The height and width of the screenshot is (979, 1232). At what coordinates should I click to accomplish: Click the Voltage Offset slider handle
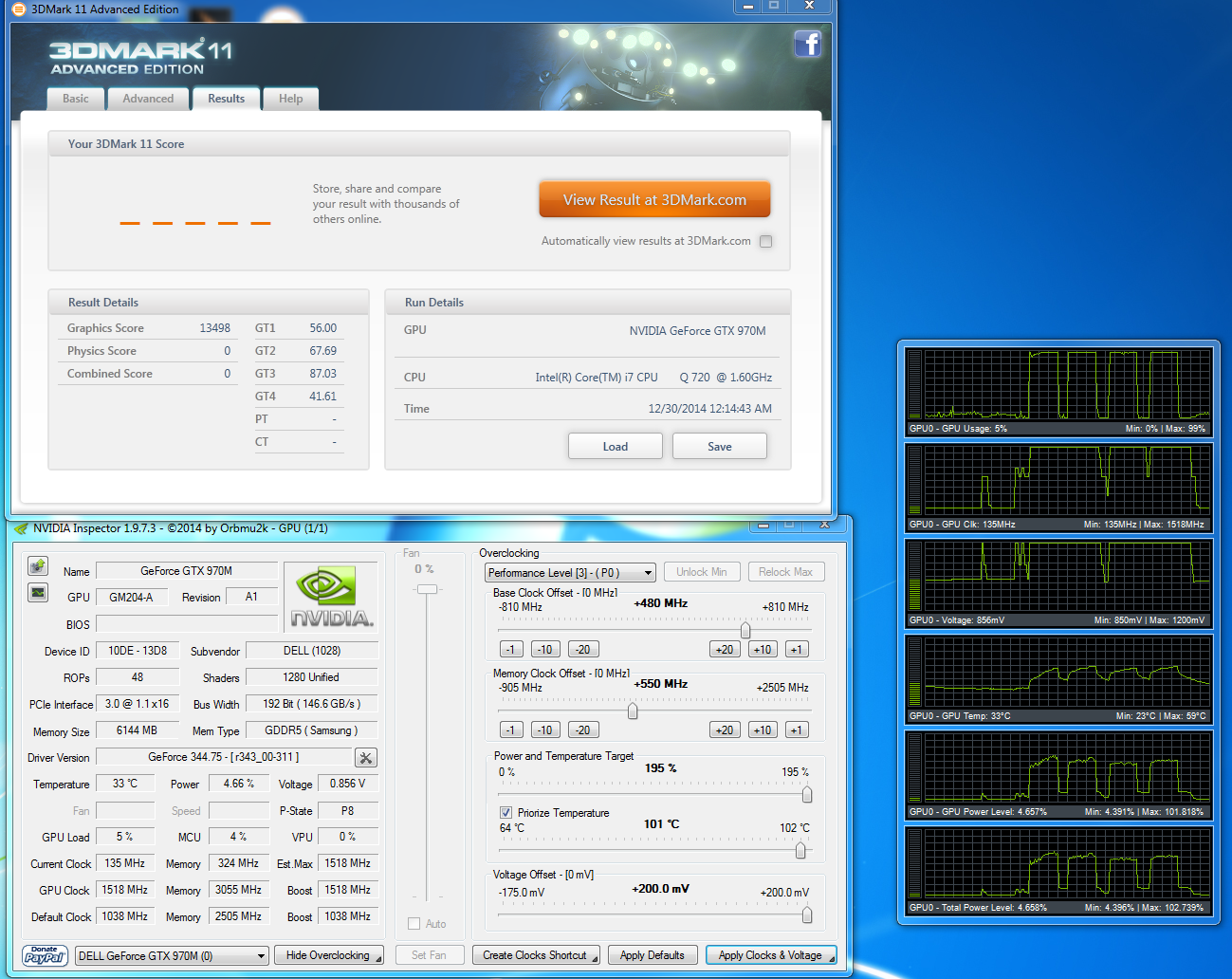(807, 914)
